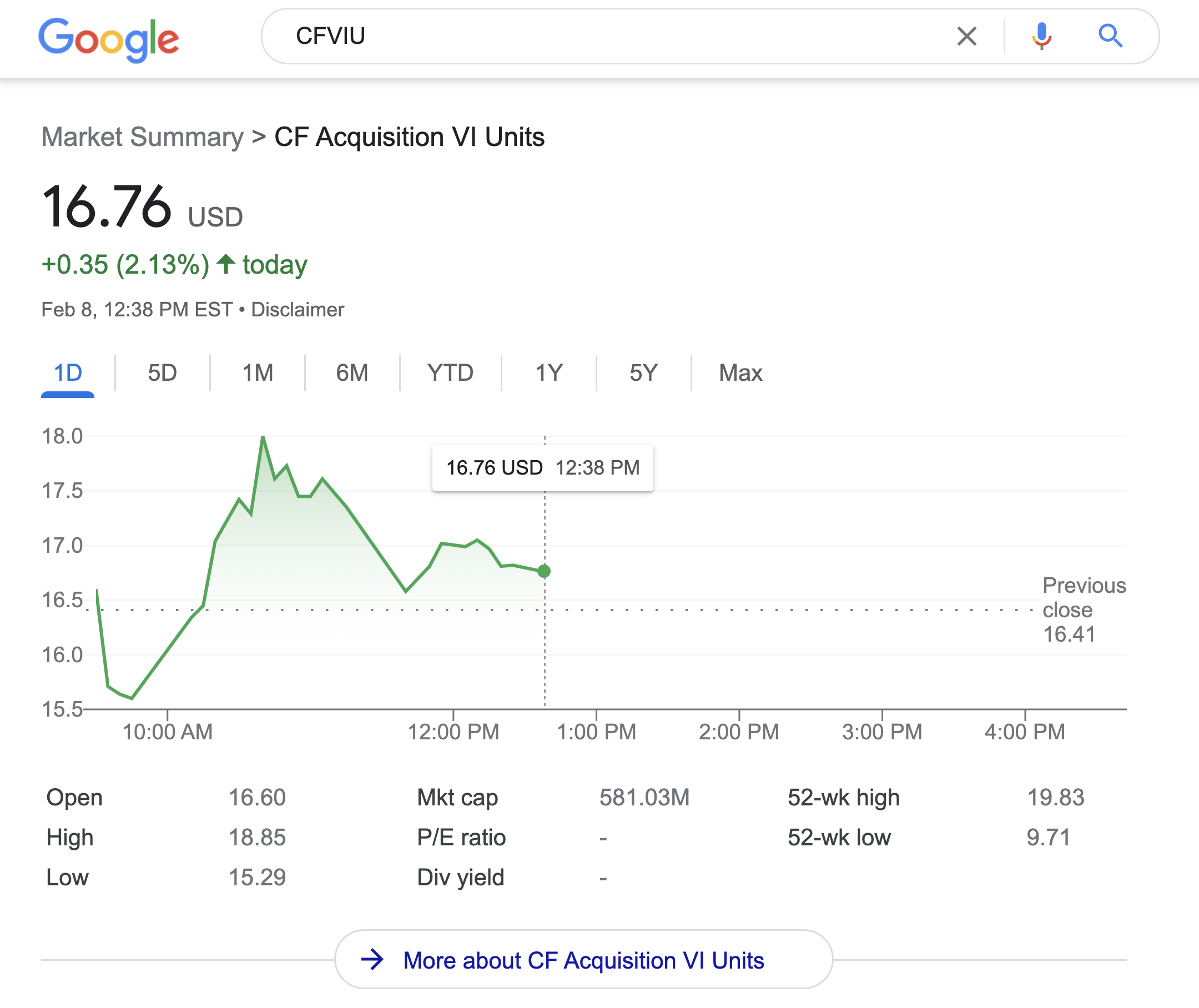Screen dimensions: 1199x1008
Task: Click the Google logo
Action: 109,38
